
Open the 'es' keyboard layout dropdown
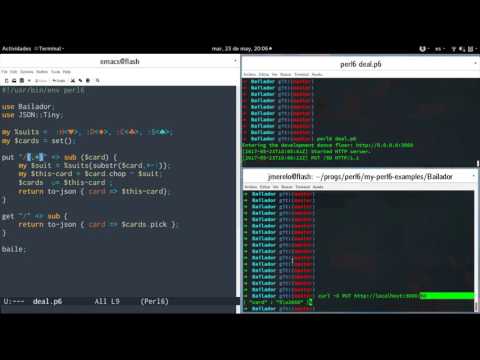click(440, 49)
